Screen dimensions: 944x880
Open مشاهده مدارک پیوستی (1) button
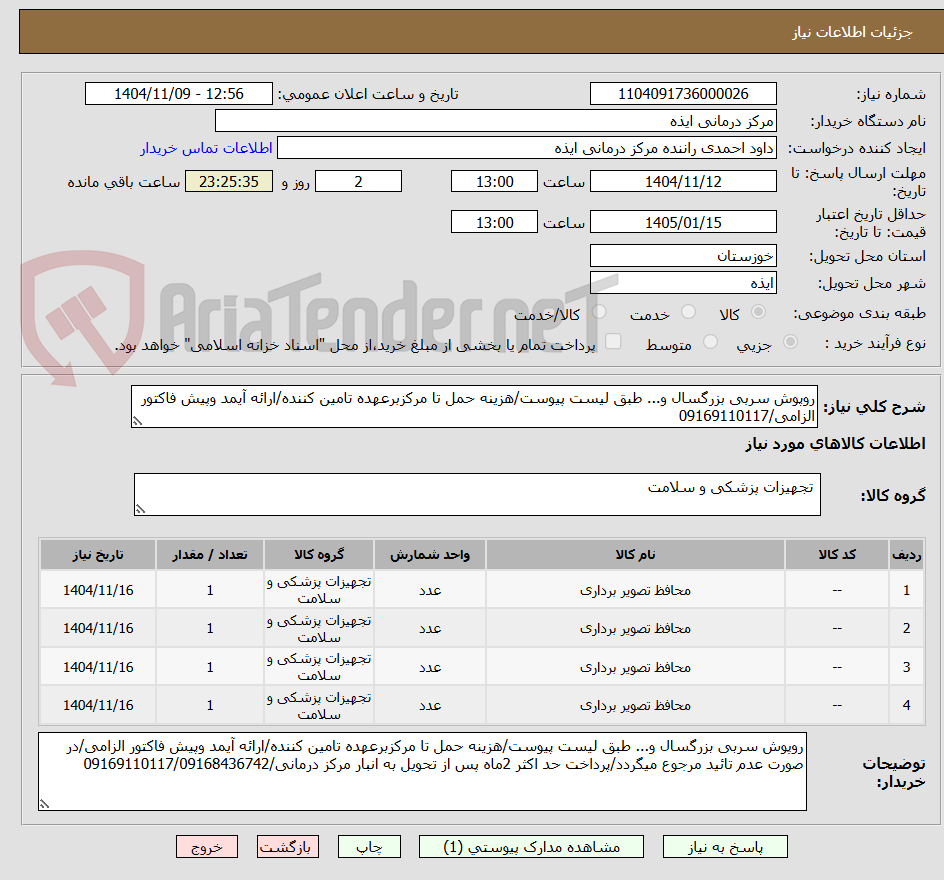[531, 847]
